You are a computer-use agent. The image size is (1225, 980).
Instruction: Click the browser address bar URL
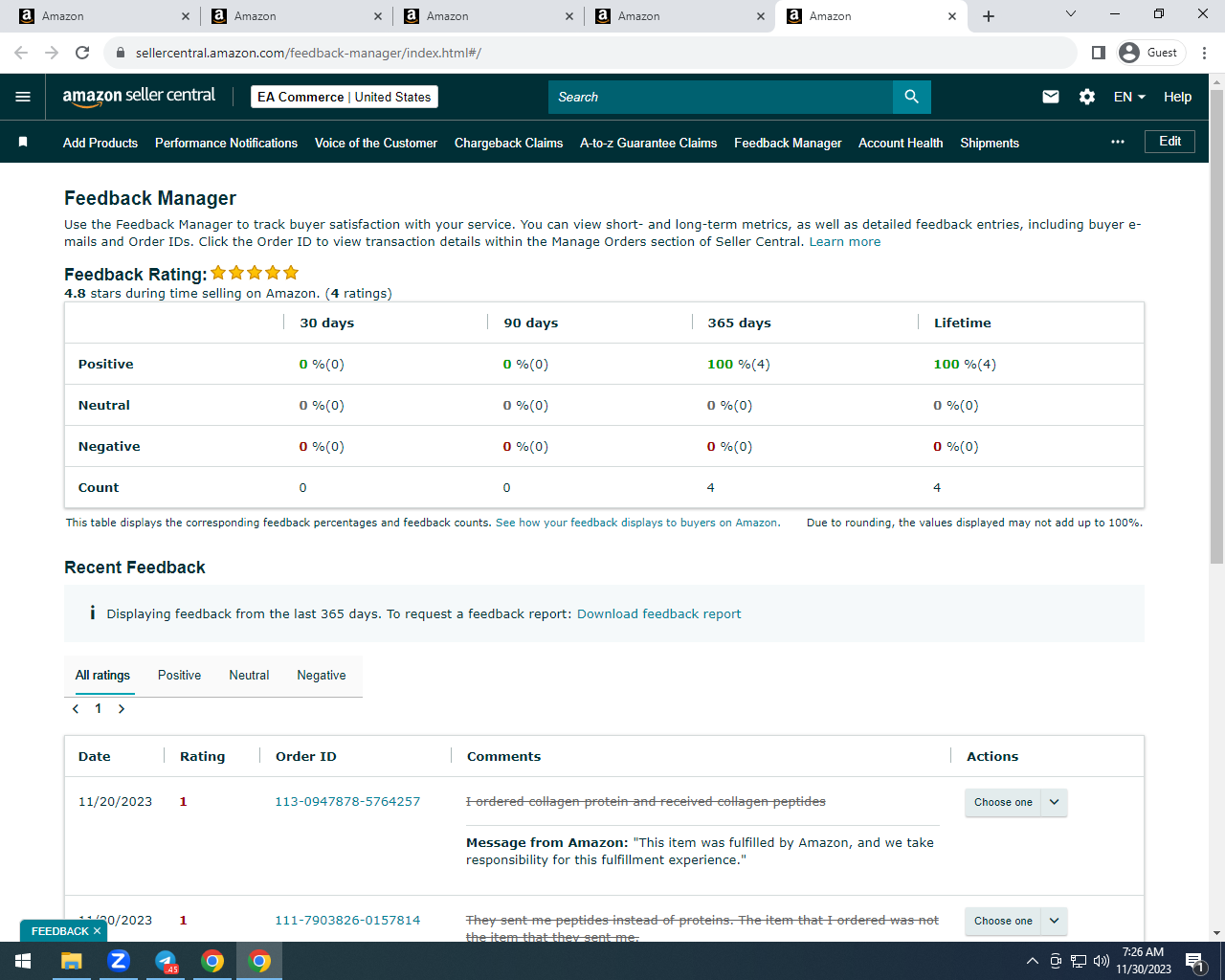click(x=308, y=53)
